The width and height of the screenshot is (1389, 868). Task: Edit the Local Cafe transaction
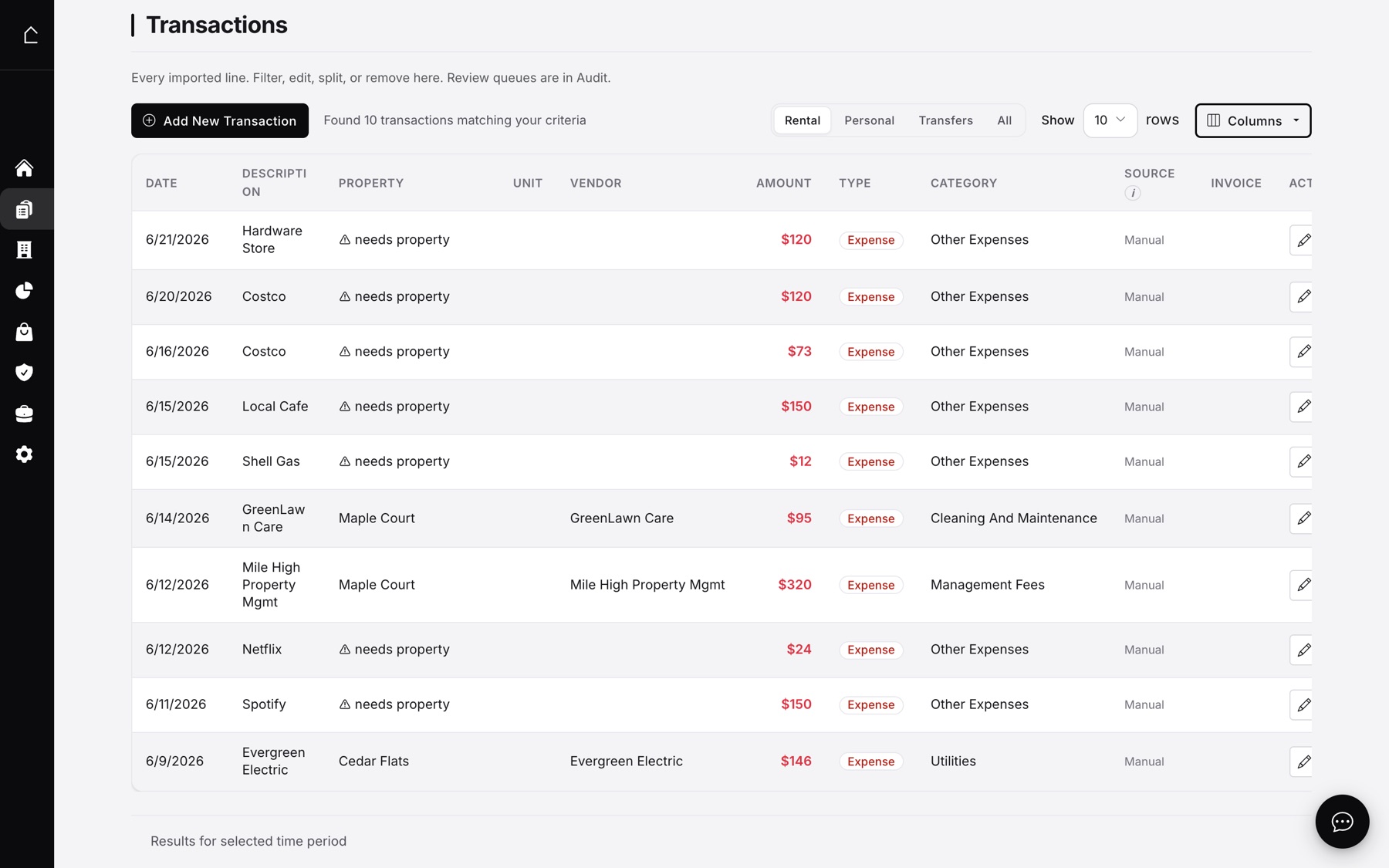[1303, 407]
